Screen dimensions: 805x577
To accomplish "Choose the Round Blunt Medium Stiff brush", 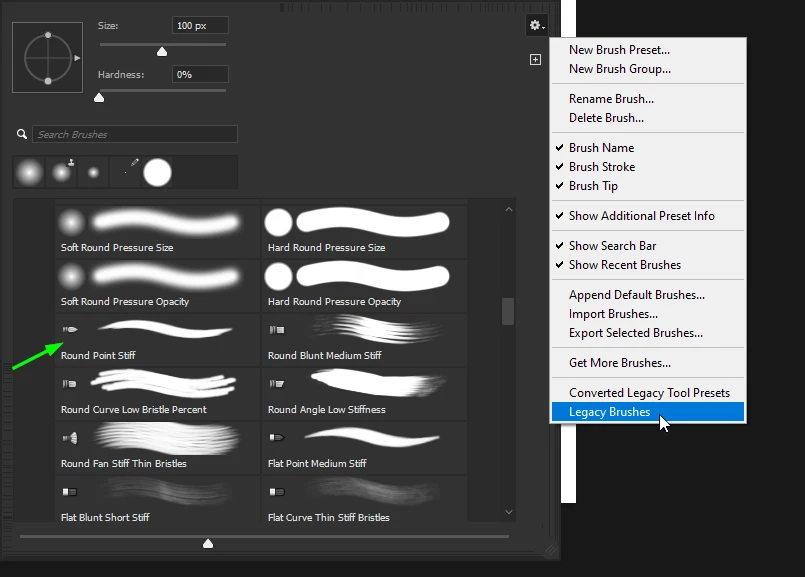I will coord(365,340).
